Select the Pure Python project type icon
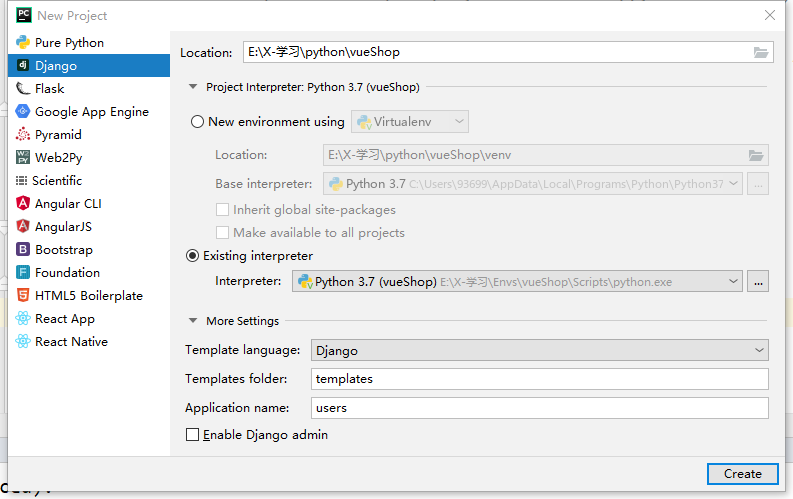Image resolution: width=793 pixels, height=499 pixels. pyautogui.click(x=23, y=42)
